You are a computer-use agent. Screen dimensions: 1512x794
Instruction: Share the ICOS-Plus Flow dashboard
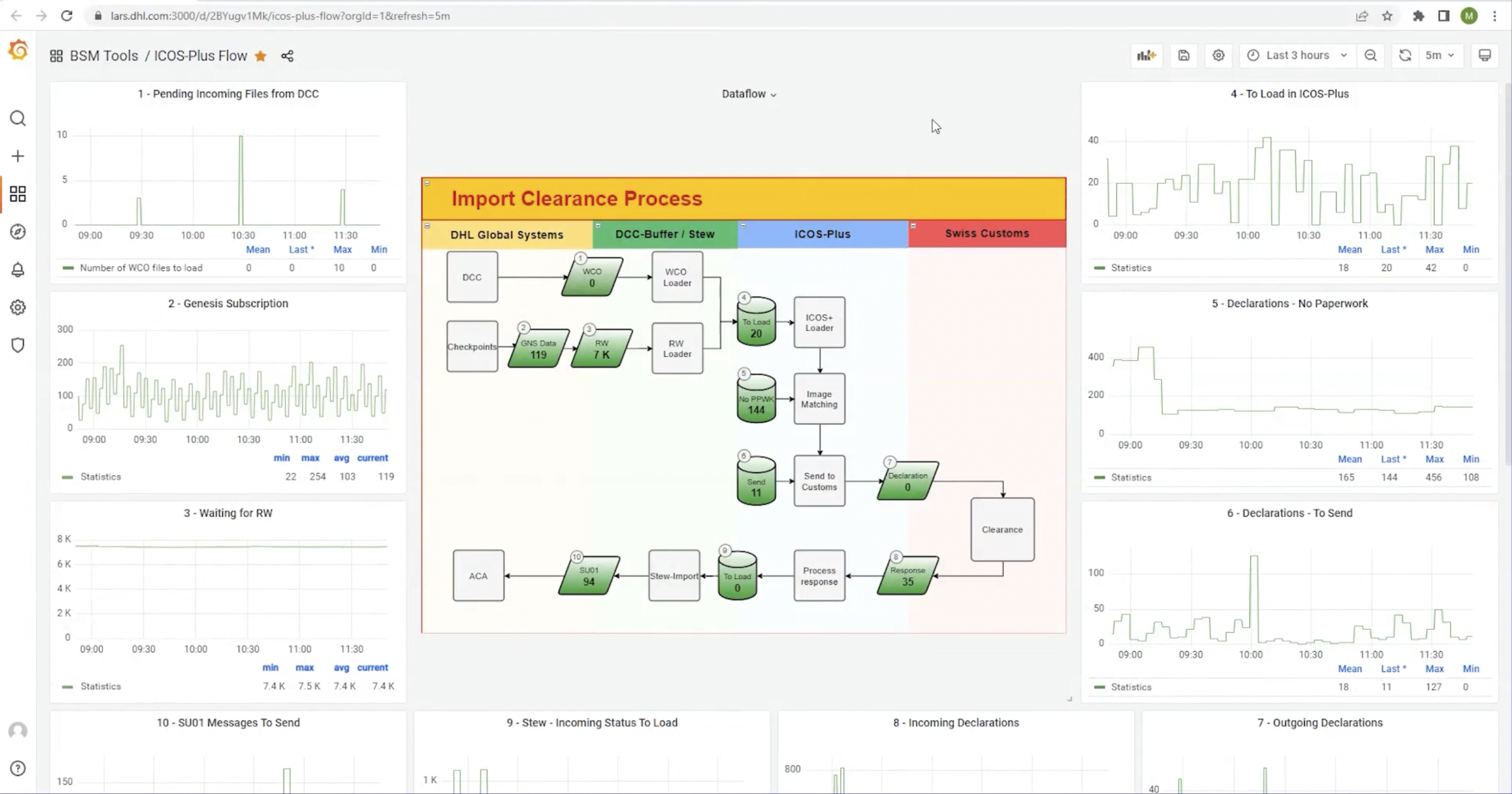tap(287, 55)
